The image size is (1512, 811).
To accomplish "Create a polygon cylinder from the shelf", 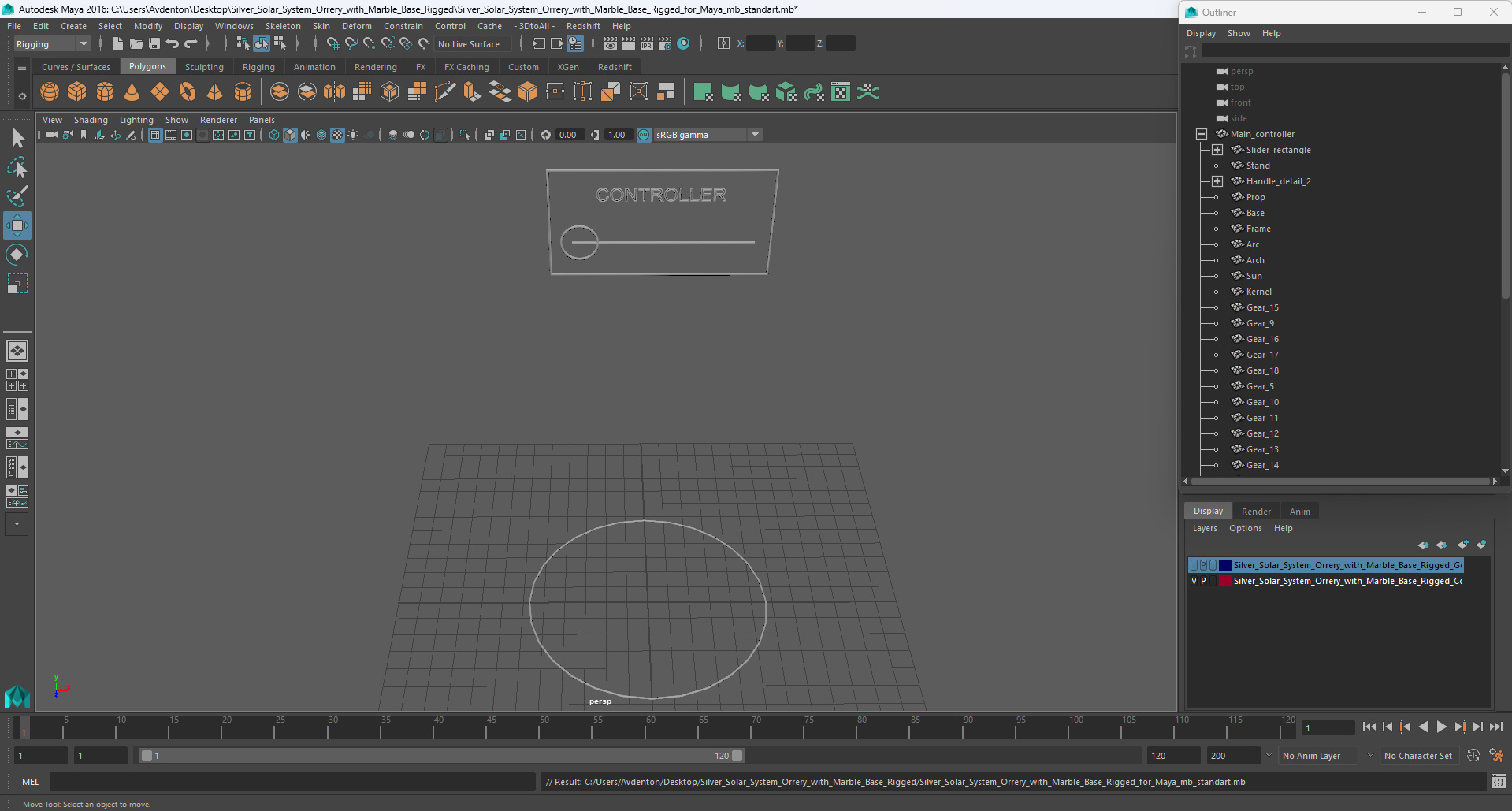I will (x=105, y=92).
